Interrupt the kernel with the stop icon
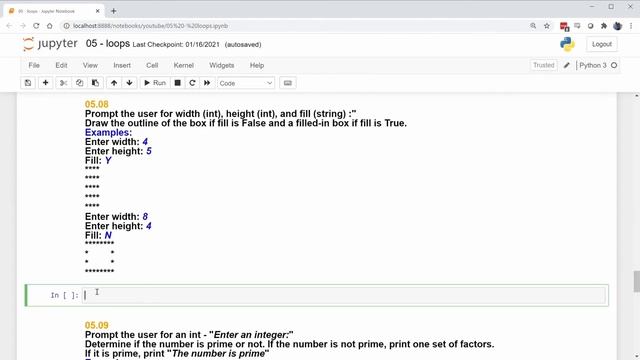 (x=178, y=83)
